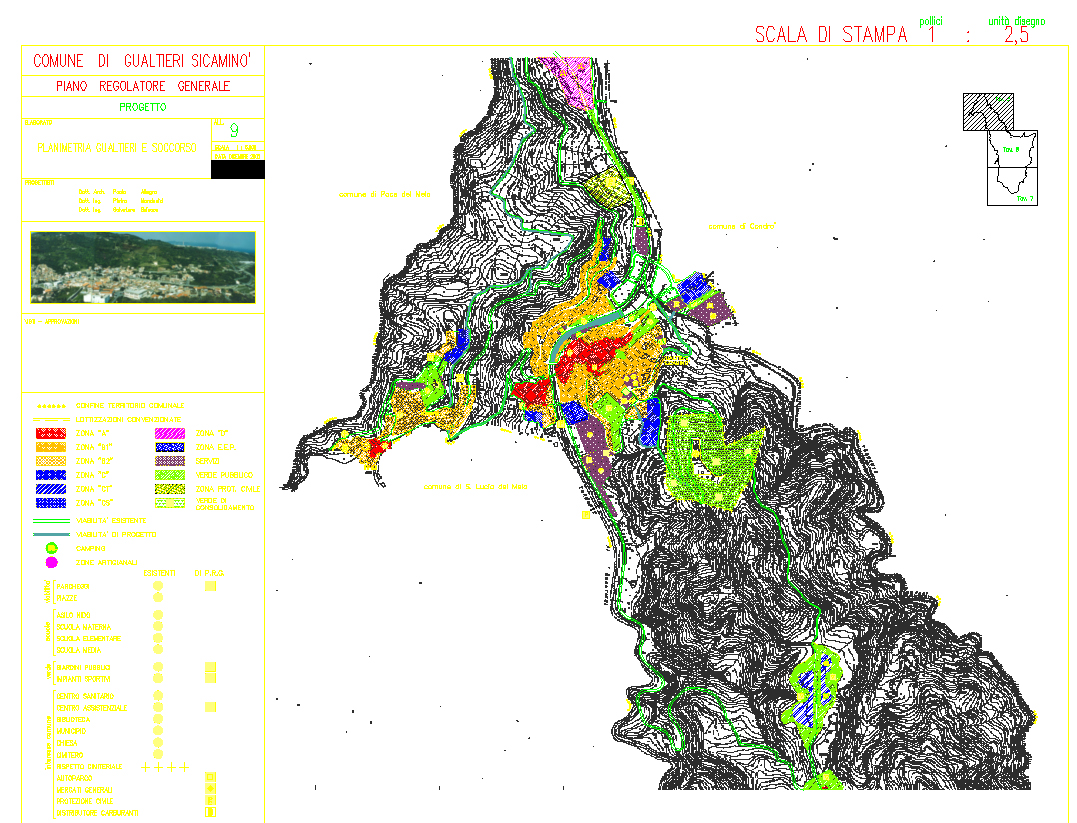Screen dimensions: 1077x823
Task: Click the Chiesa existing circle symbol
Action: (158, 743)
